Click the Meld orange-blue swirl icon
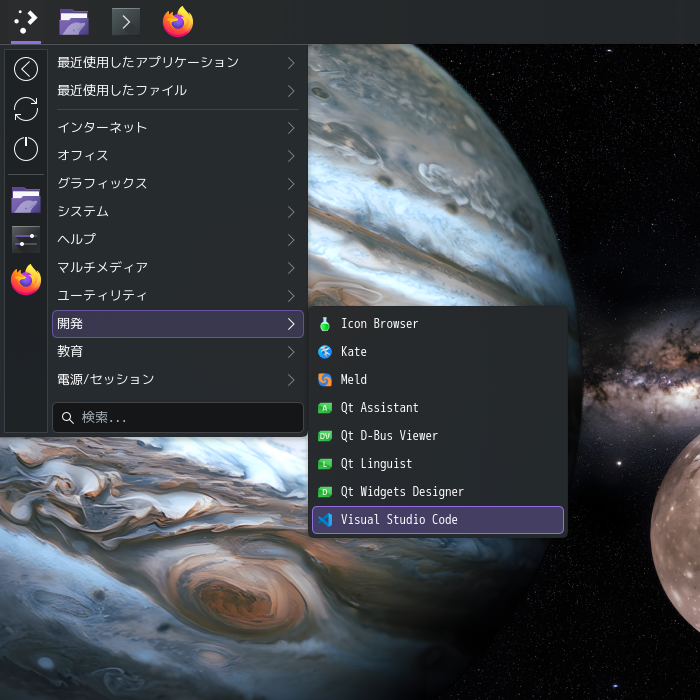This screenshot has width=700, height=700. pos(325,380)
